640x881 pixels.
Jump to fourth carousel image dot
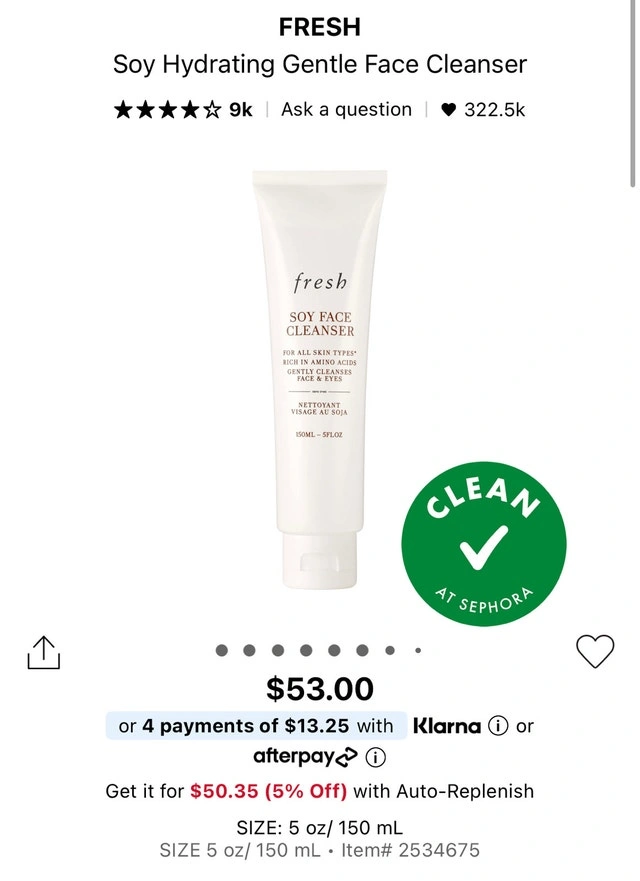[306, 651]
